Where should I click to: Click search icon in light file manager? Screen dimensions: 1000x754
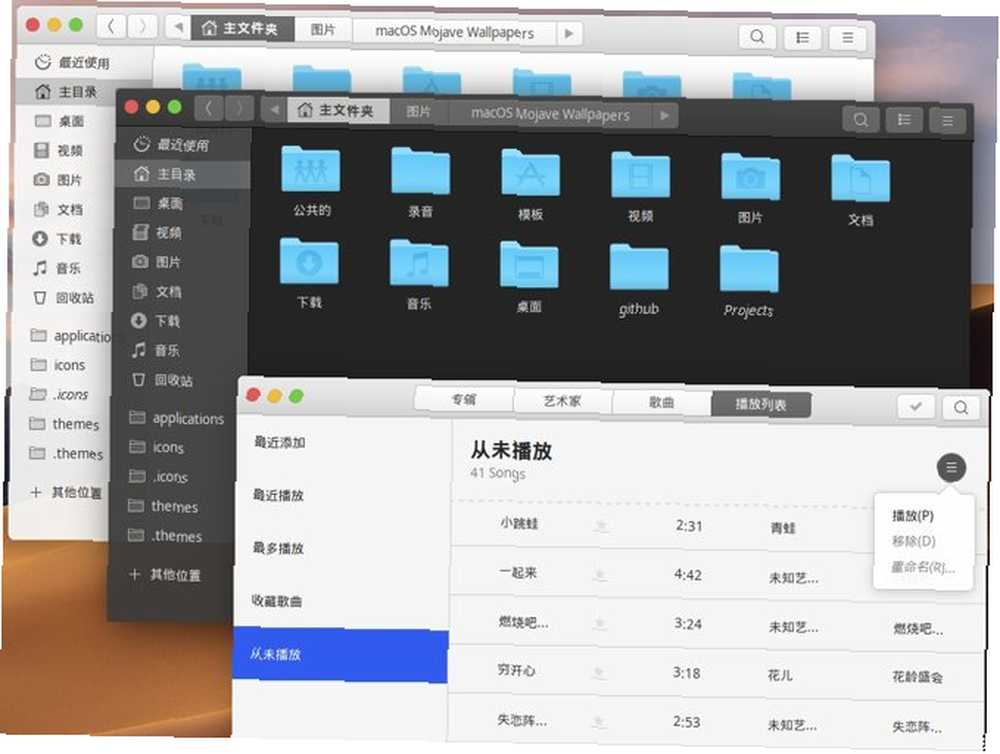point(757,36)
